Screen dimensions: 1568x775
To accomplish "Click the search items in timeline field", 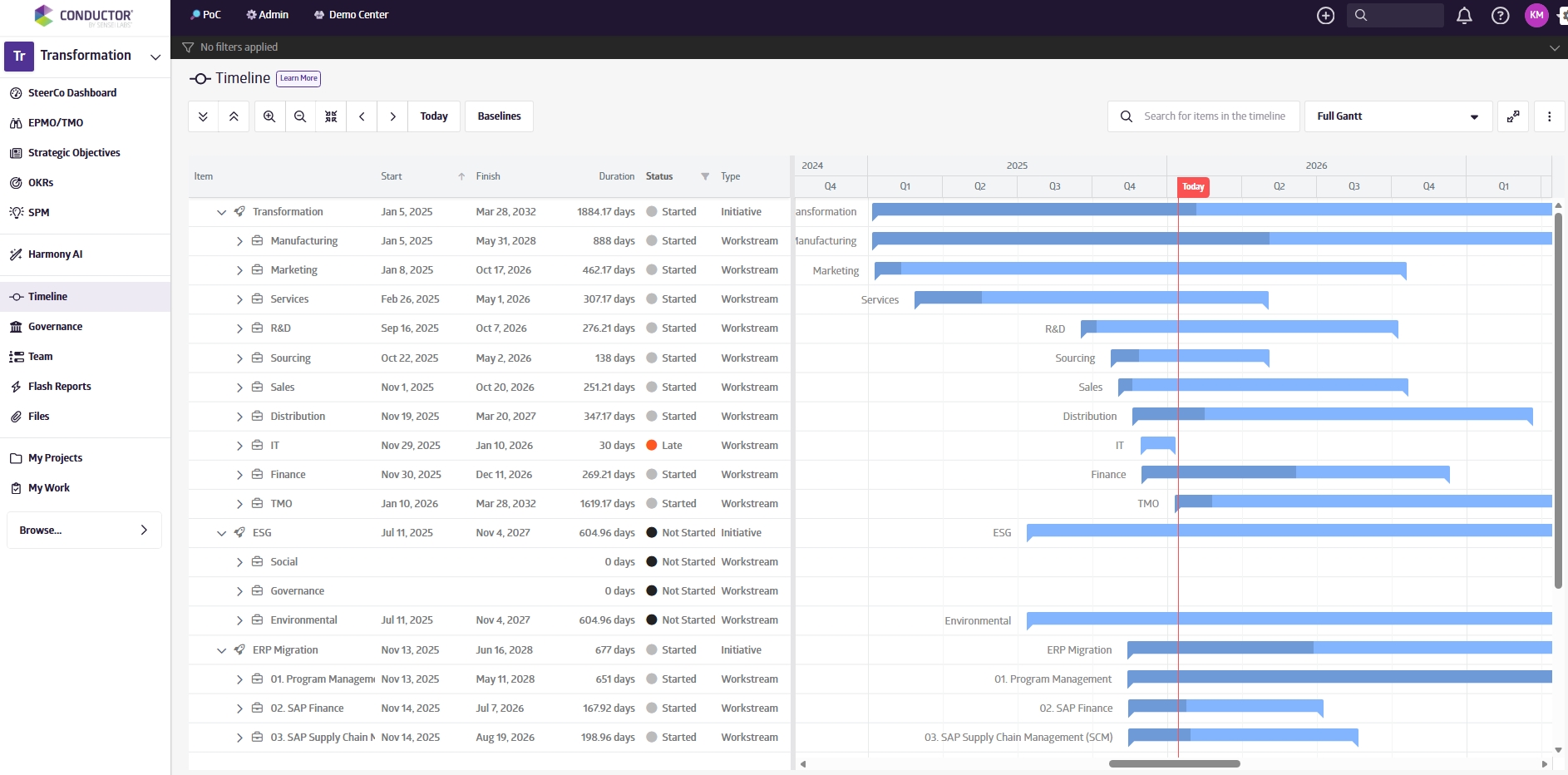I will point(1204,116).
